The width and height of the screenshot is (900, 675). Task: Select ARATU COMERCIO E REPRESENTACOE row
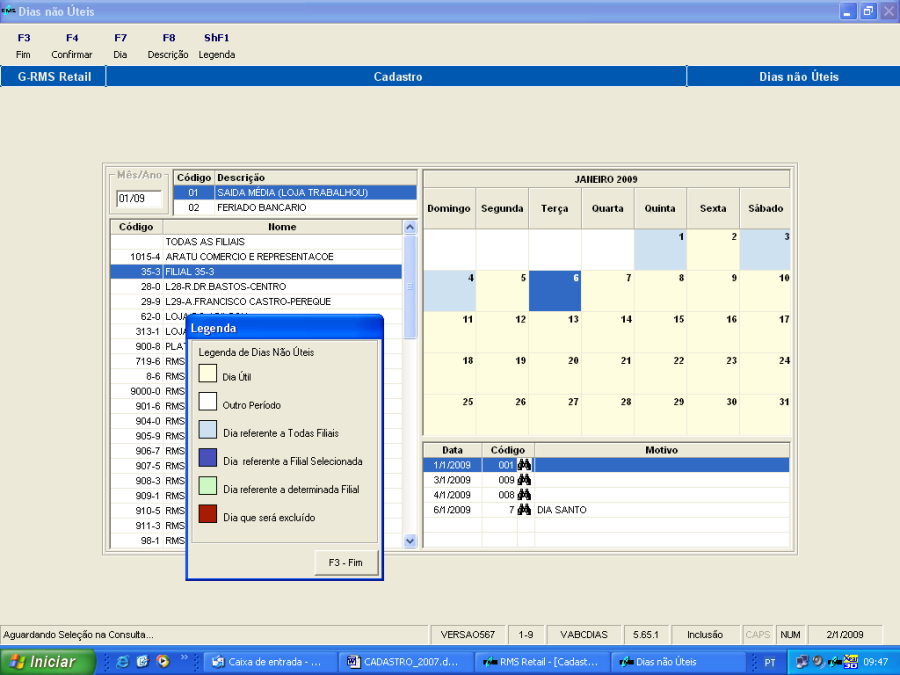pos(257,257)
